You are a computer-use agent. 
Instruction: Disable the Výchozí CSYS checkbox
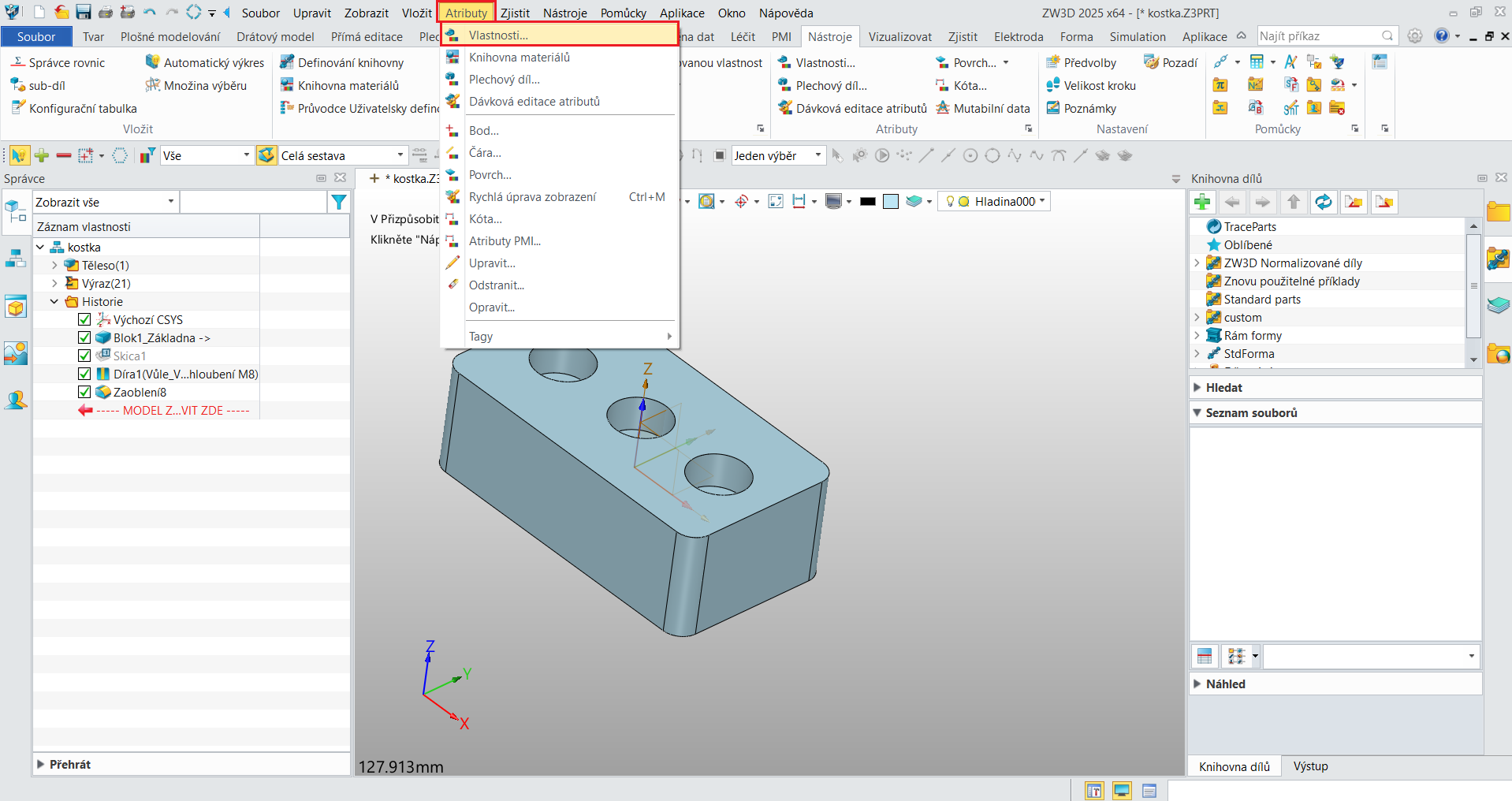click(84, 319)
